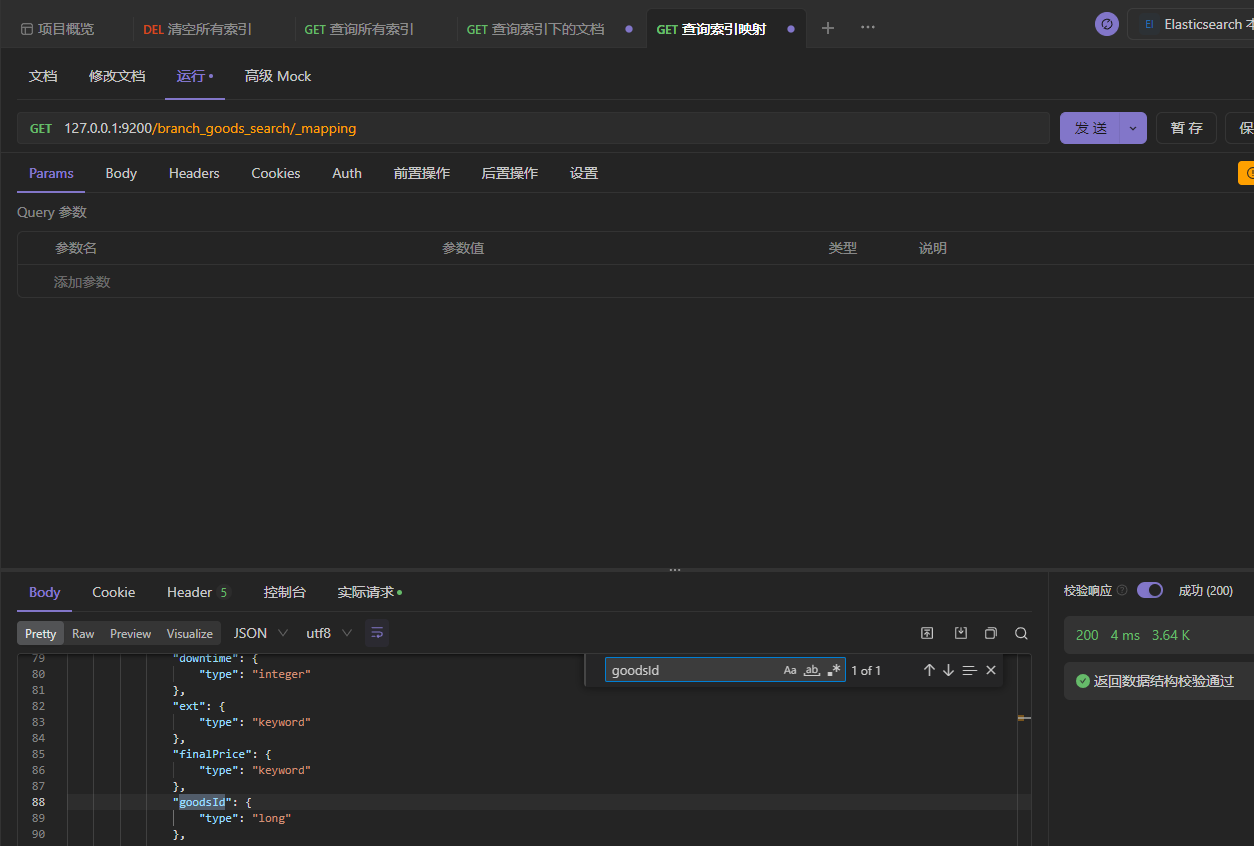Click the help icon beside 校验响应
The height and width of the screenshot is (846, 1254).
click(x=1122, y=591)
